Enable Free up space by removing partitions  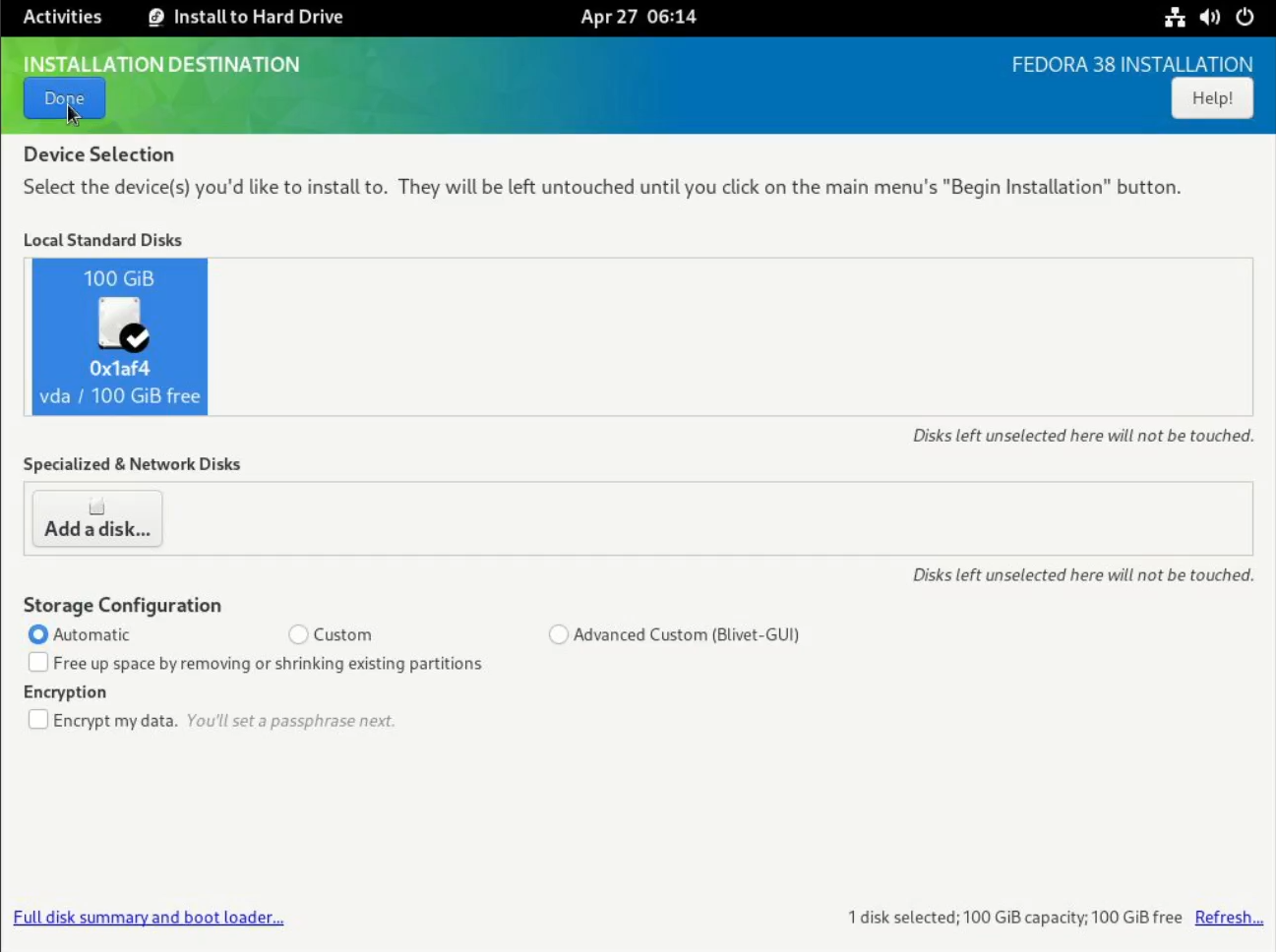[38, 663]
